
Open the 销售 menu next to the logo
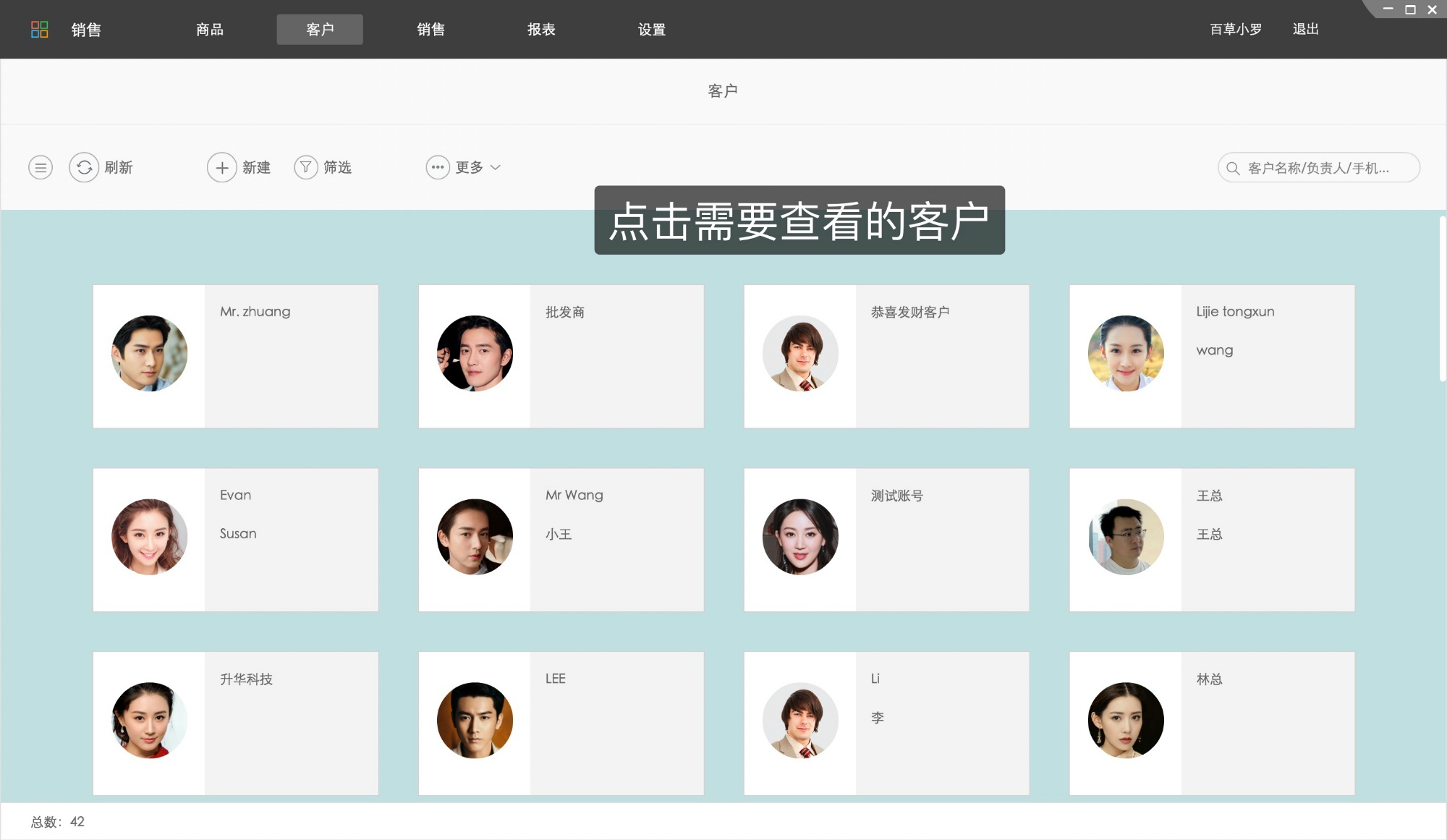pyautogui.click(x=85, y=29)
